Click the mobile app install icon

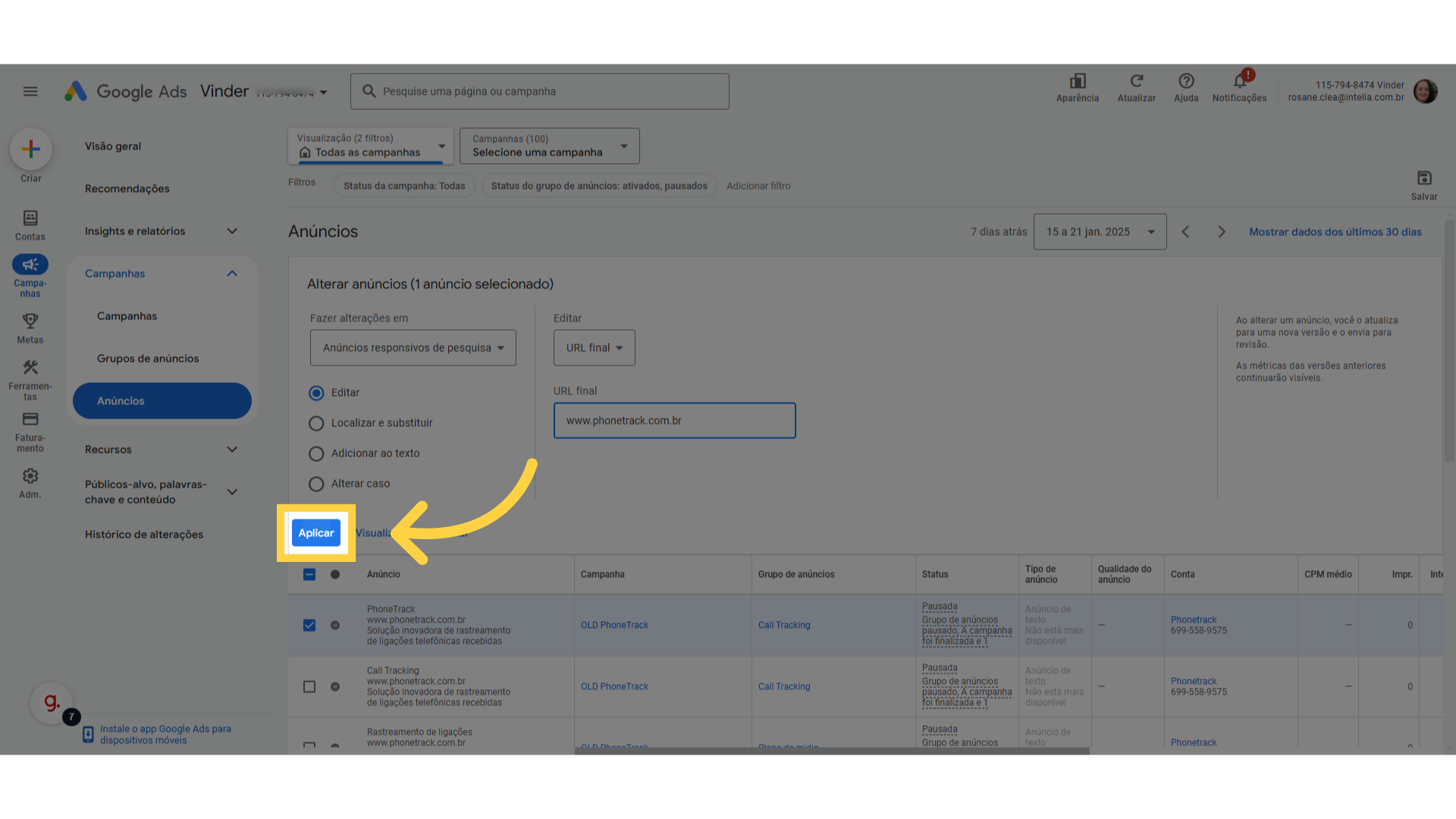pos(88,735)
